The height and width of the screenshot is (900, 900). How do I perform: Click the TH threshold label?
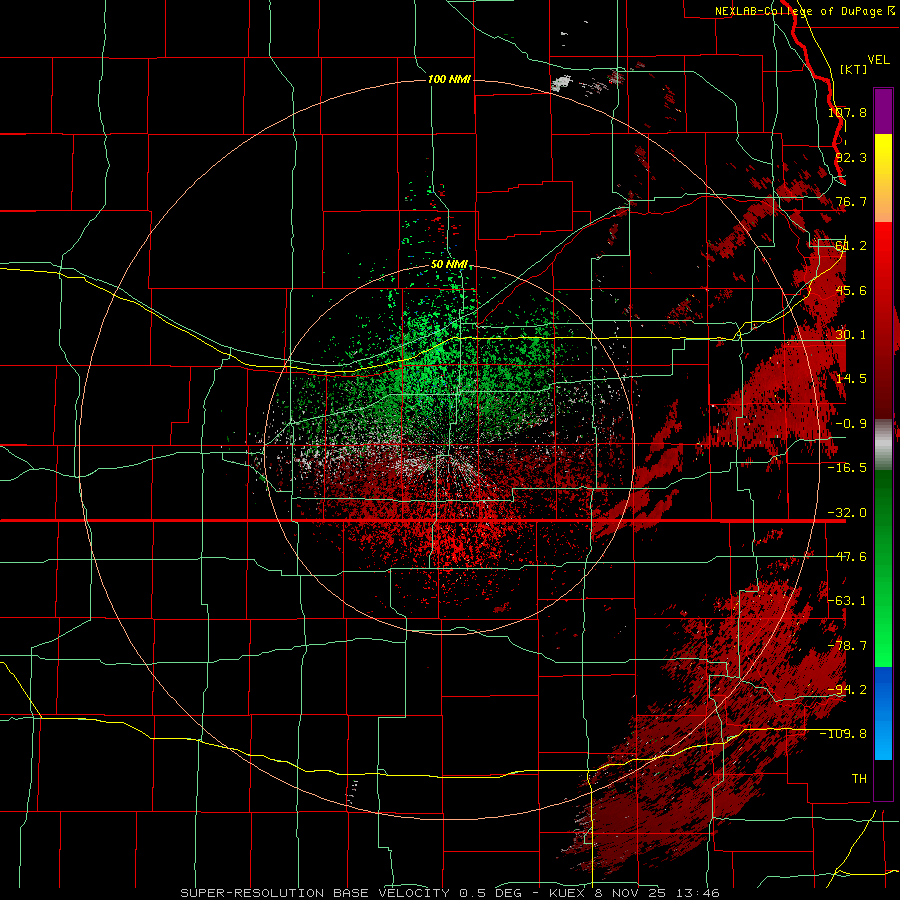[859, 779]
